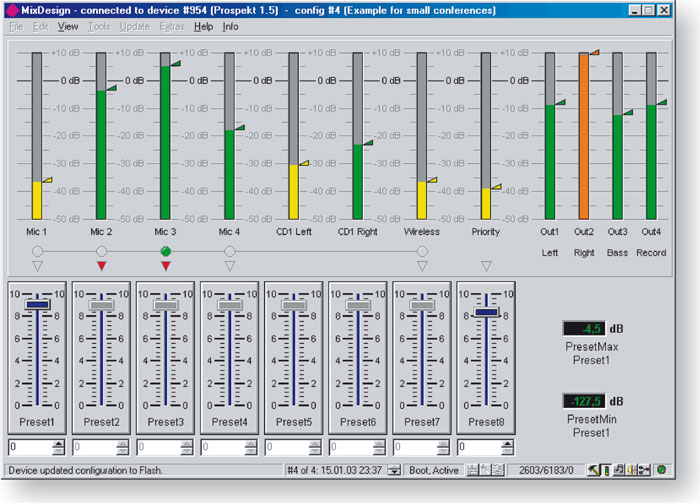This screenshot has height=503, width=700.
Task: Click the gray triangle under Mic 1
Action: (x=38, y=266)
